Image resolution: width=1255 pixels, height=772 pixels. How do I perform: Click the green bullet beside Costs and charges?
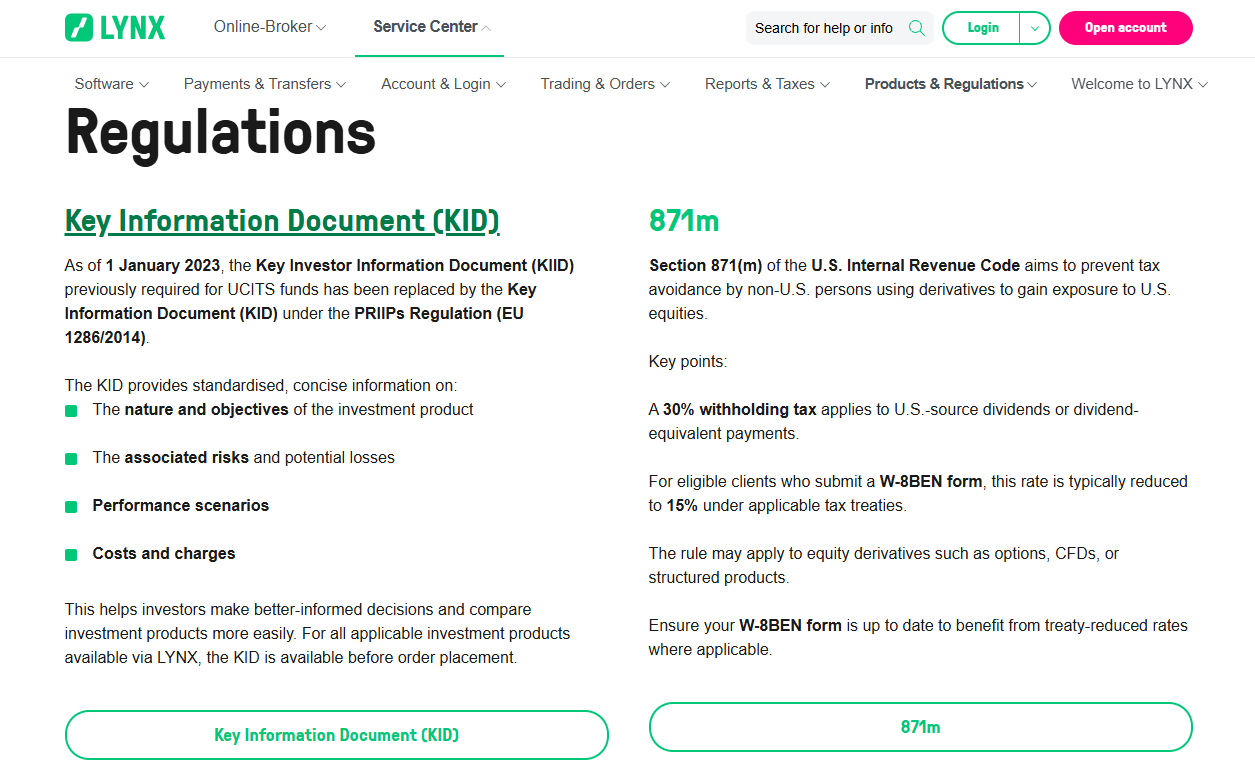tap(71, 554)
